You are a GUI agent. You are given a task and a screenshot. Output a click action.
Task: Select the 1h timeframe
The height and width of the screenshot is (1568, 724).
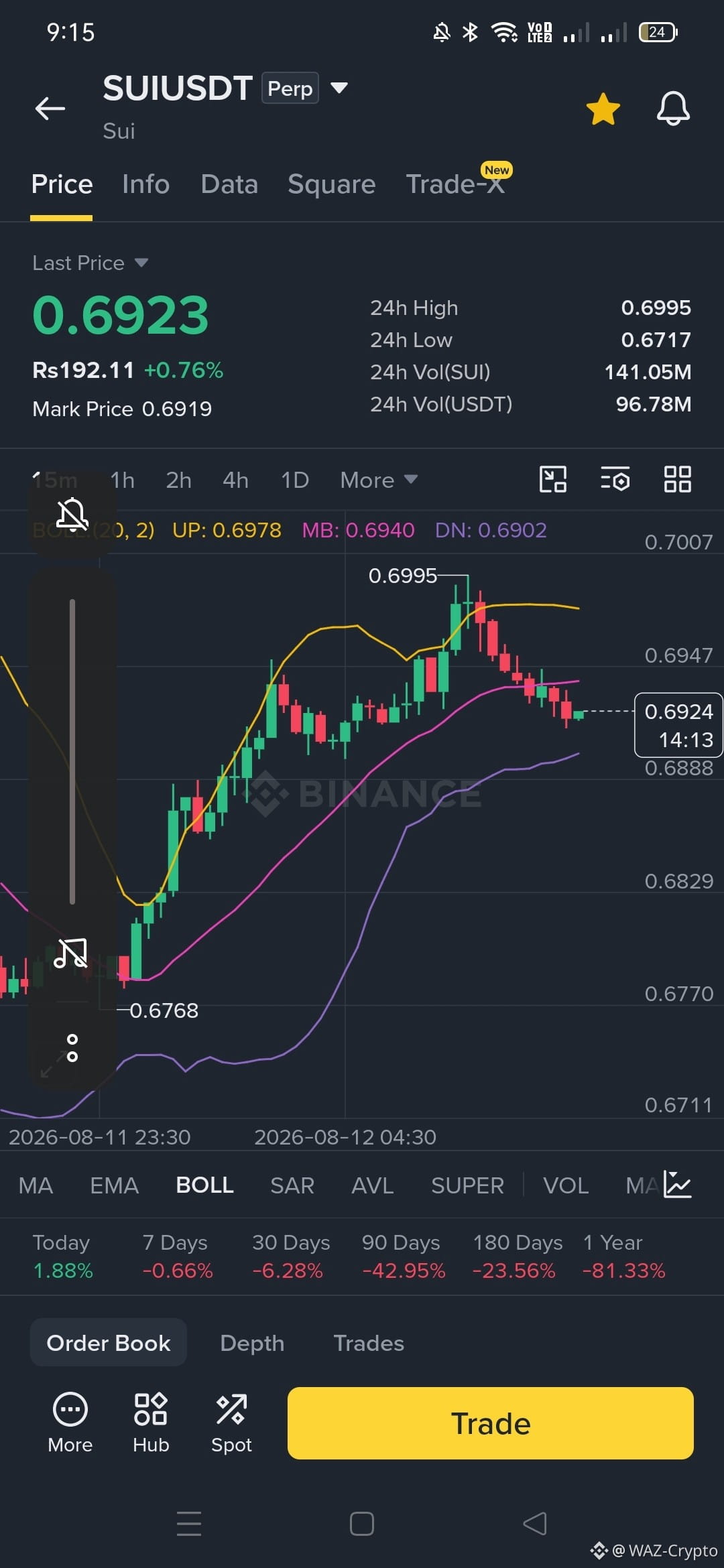click(x=123, y=480)
